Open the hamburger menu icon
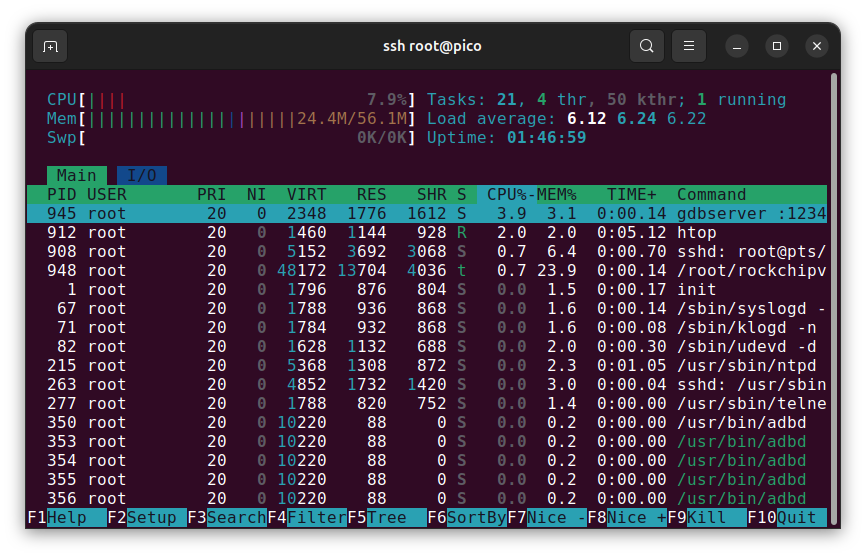 pos(689,46)
